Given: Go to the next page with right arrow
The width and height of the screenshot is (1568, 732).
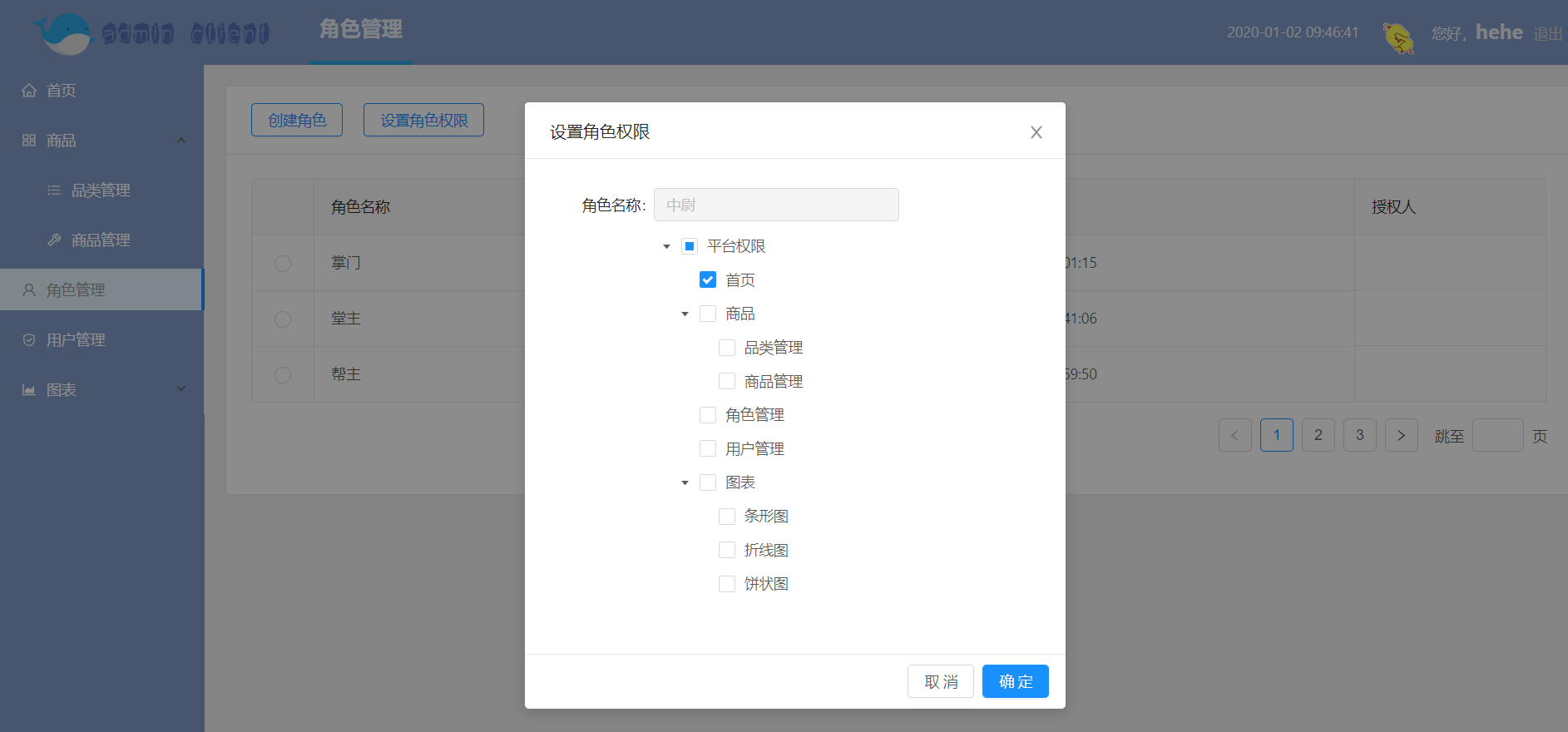Looking at the screenshot, I should click(1402, 435).
